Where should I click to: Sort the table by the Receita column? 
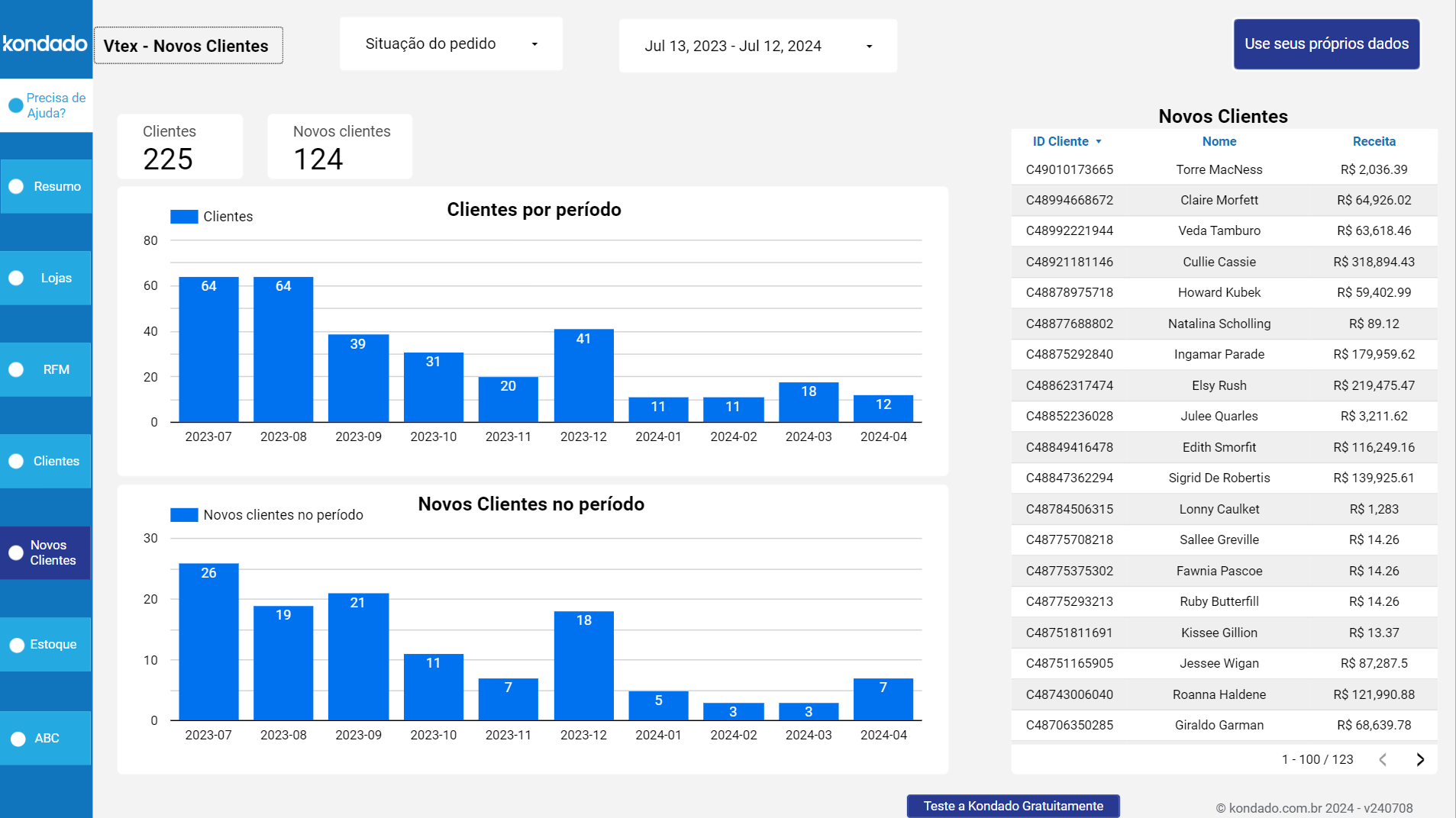[1374, 141]
